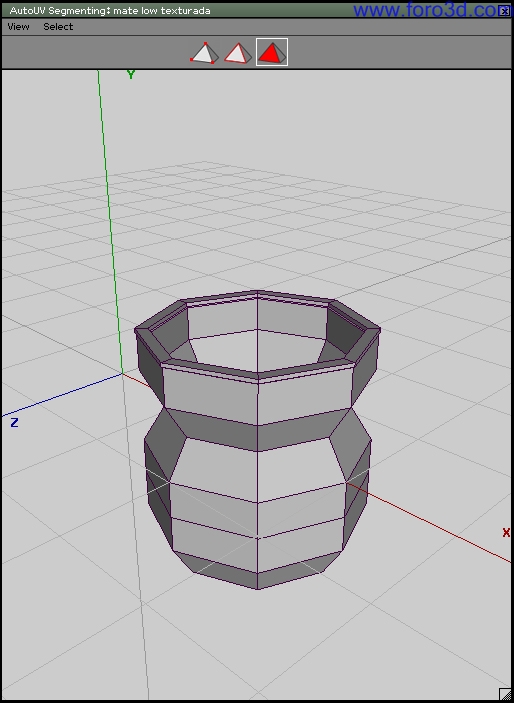Viewport: 514px width, 703px height.
Task: Click the red X axis label
Action: pyautogui.click(x=506, y=533)
